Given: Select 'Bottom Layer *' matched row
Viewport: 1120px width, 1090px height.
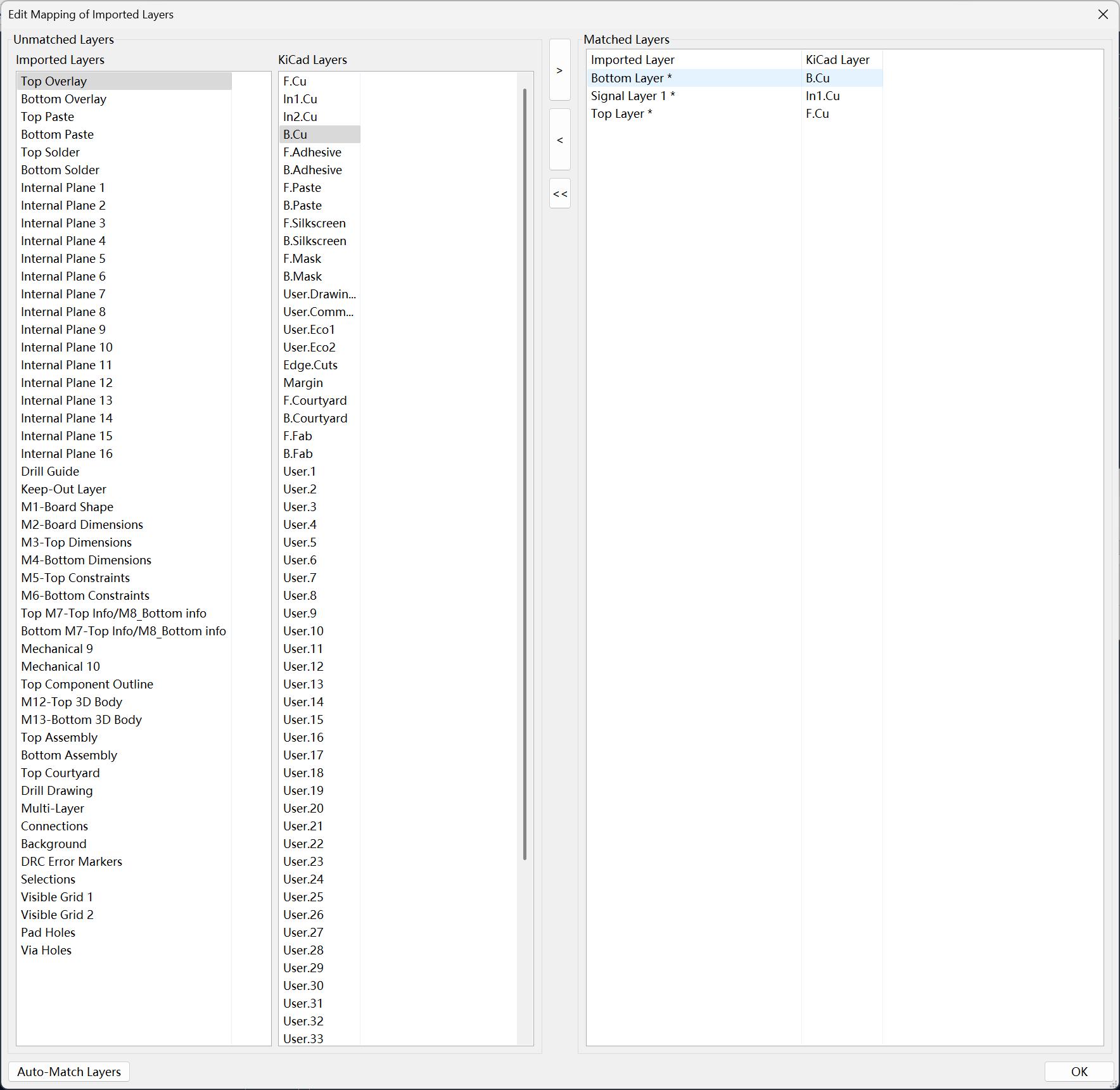Looking at the screenshot, I should click(735, 78).
